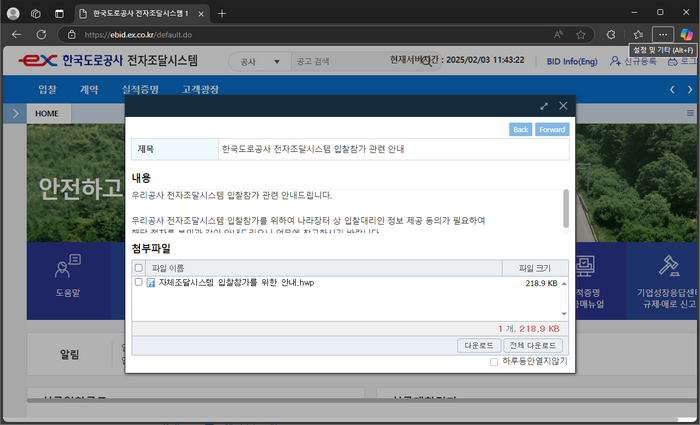Image resolution: width=700 pixels, height=425 pixels.
Task: Refresh the current page
Action: tap(42, 34)
